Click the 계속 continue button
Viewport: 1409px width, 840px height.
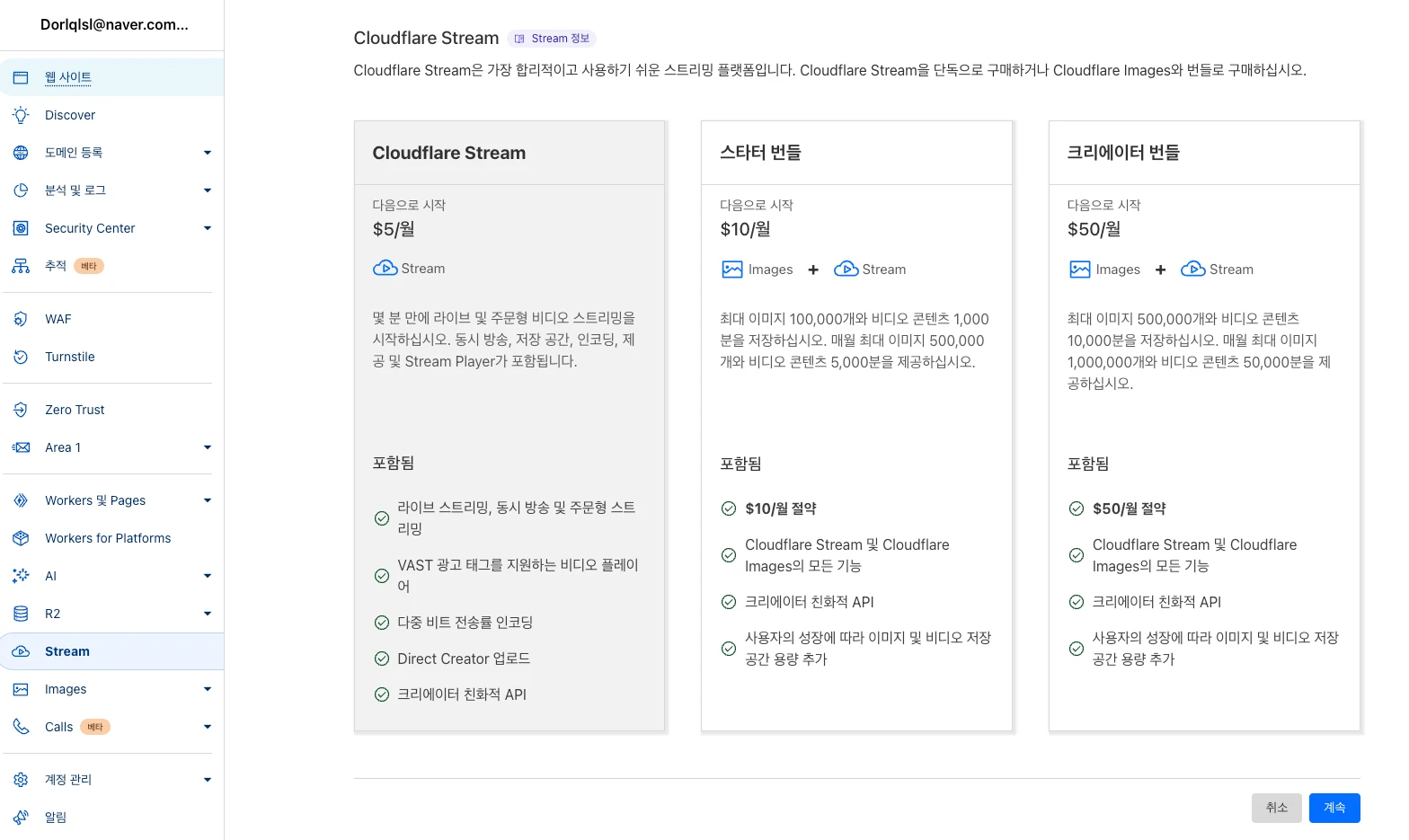click(1334, 808)
